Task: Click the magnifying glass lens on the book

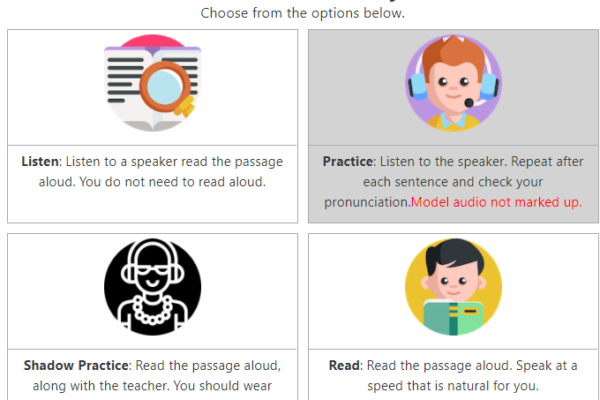Action: click(x=165, y=87)
